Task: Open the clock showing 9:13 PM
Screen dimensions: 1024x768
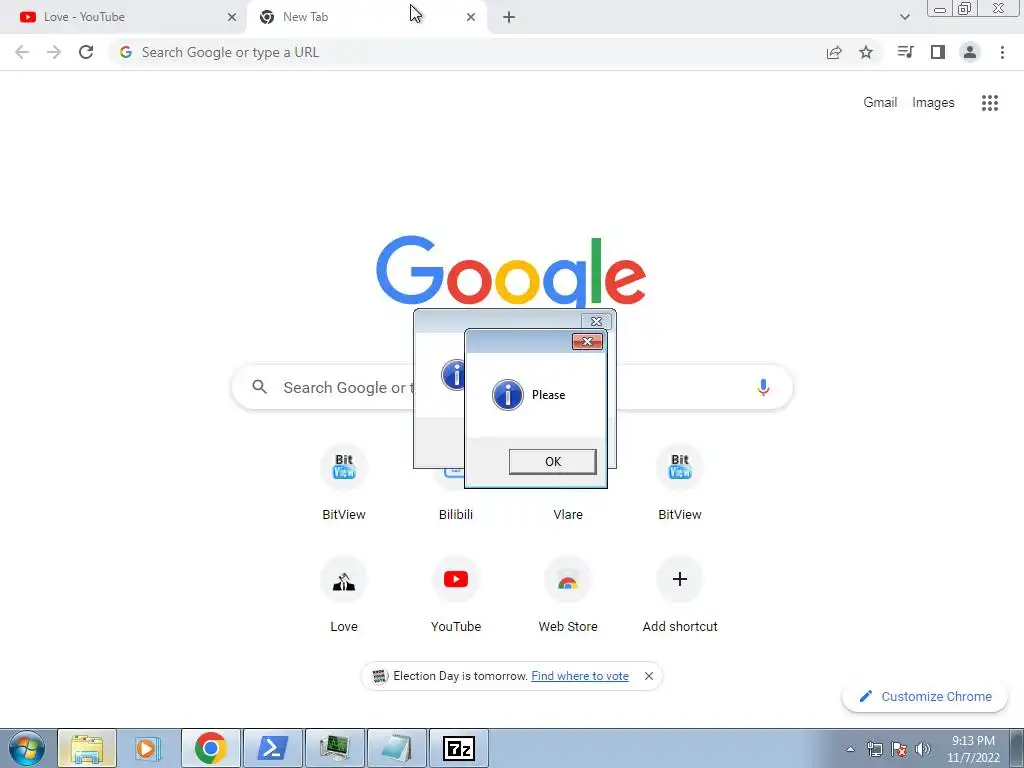Action: [973, 749]
